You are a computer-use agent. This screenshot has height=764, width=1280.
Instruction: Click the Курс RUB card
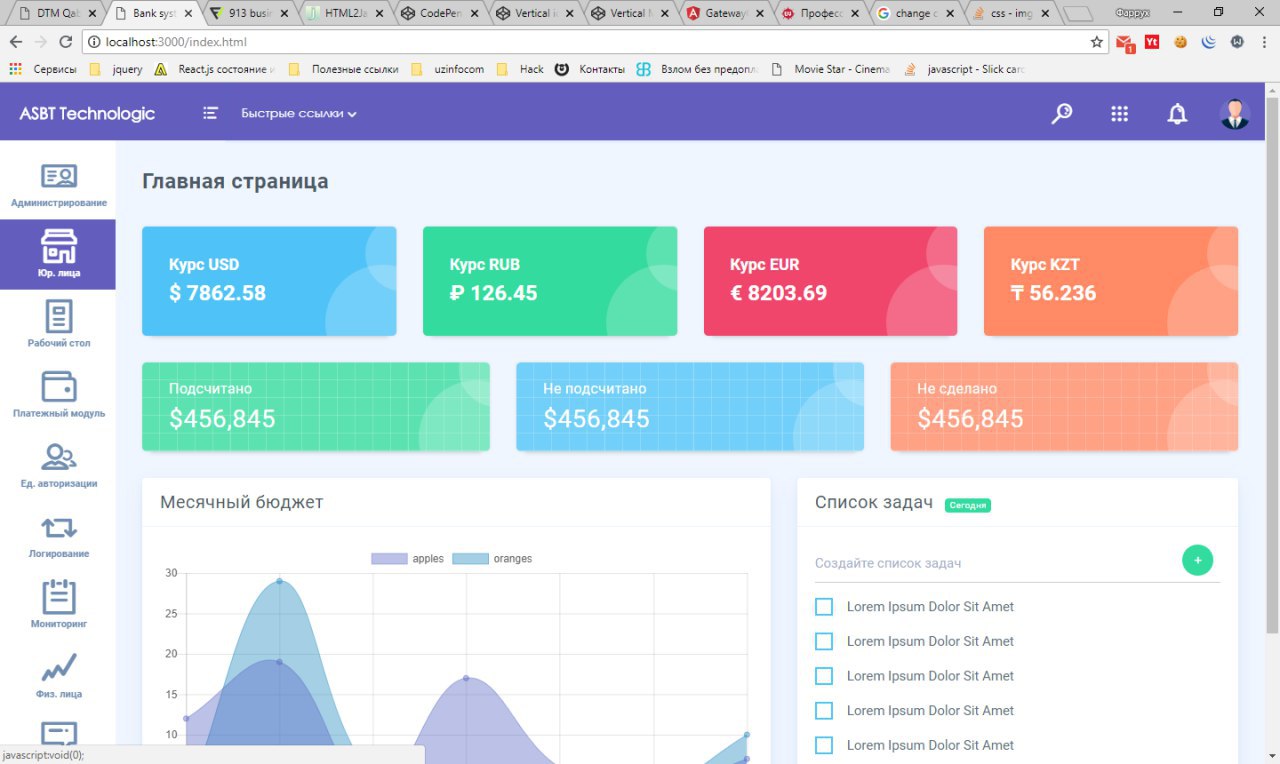(550, 281)
